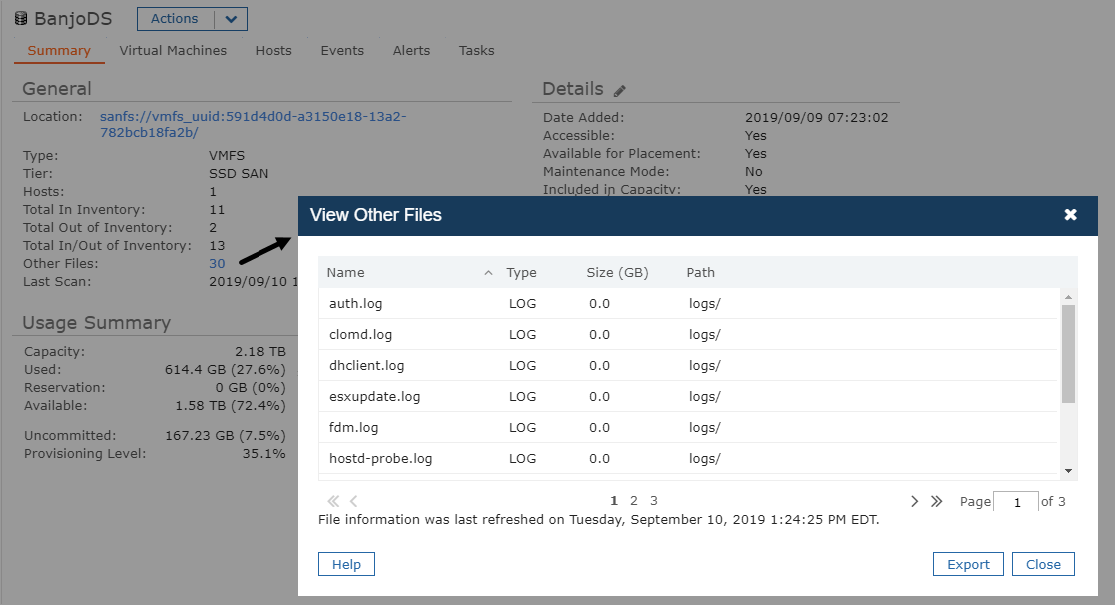Sort by Name column ascending arrow

coord(489,273)
